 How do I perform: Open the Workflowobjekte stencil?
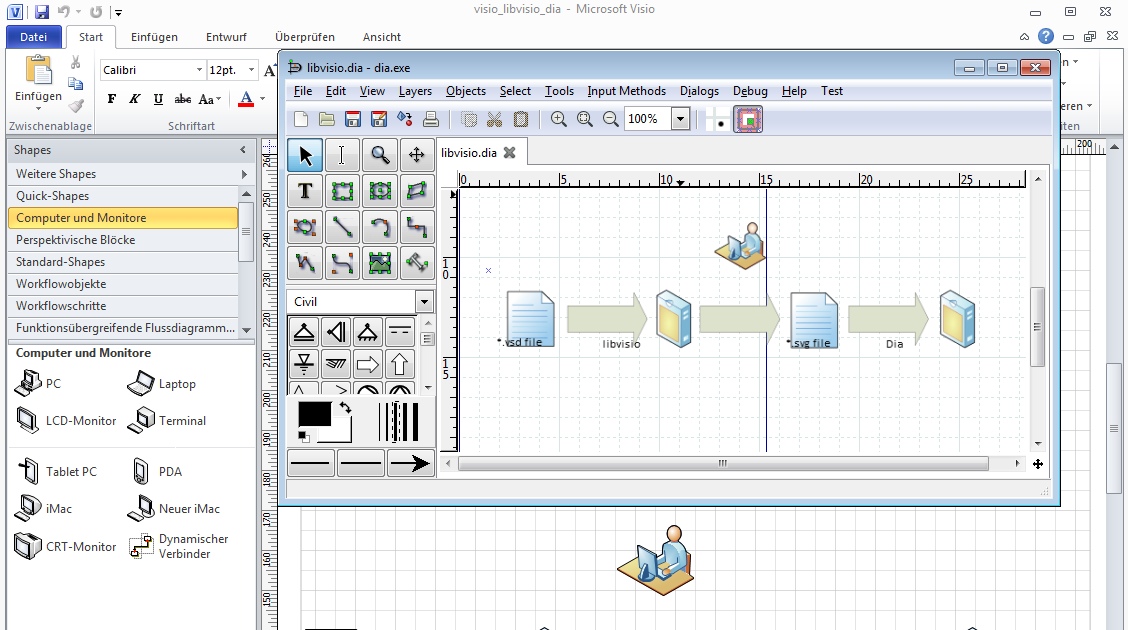[x=122, y=284]
